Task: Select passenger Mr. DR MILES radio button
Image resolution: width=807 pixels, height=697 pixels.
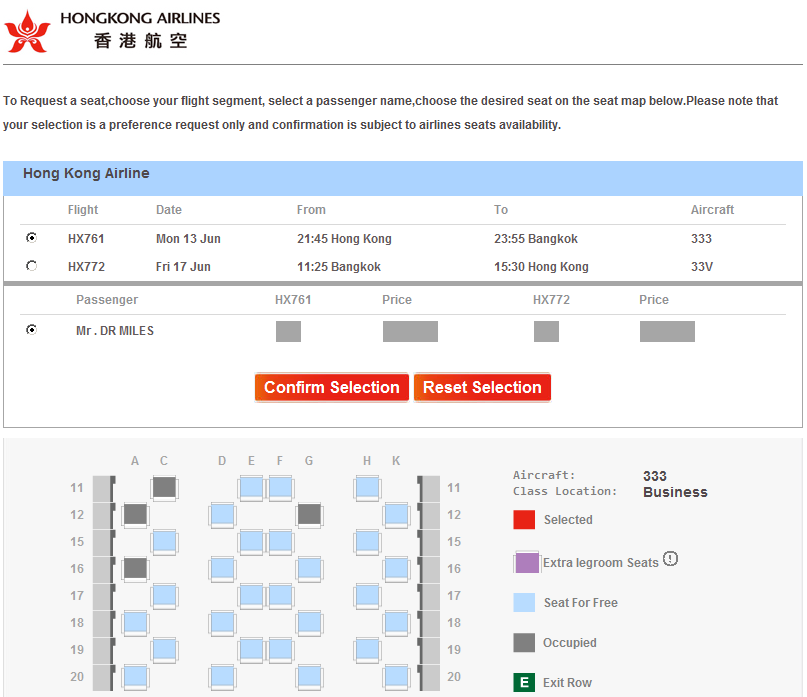Action: click(x=32, y=329)
